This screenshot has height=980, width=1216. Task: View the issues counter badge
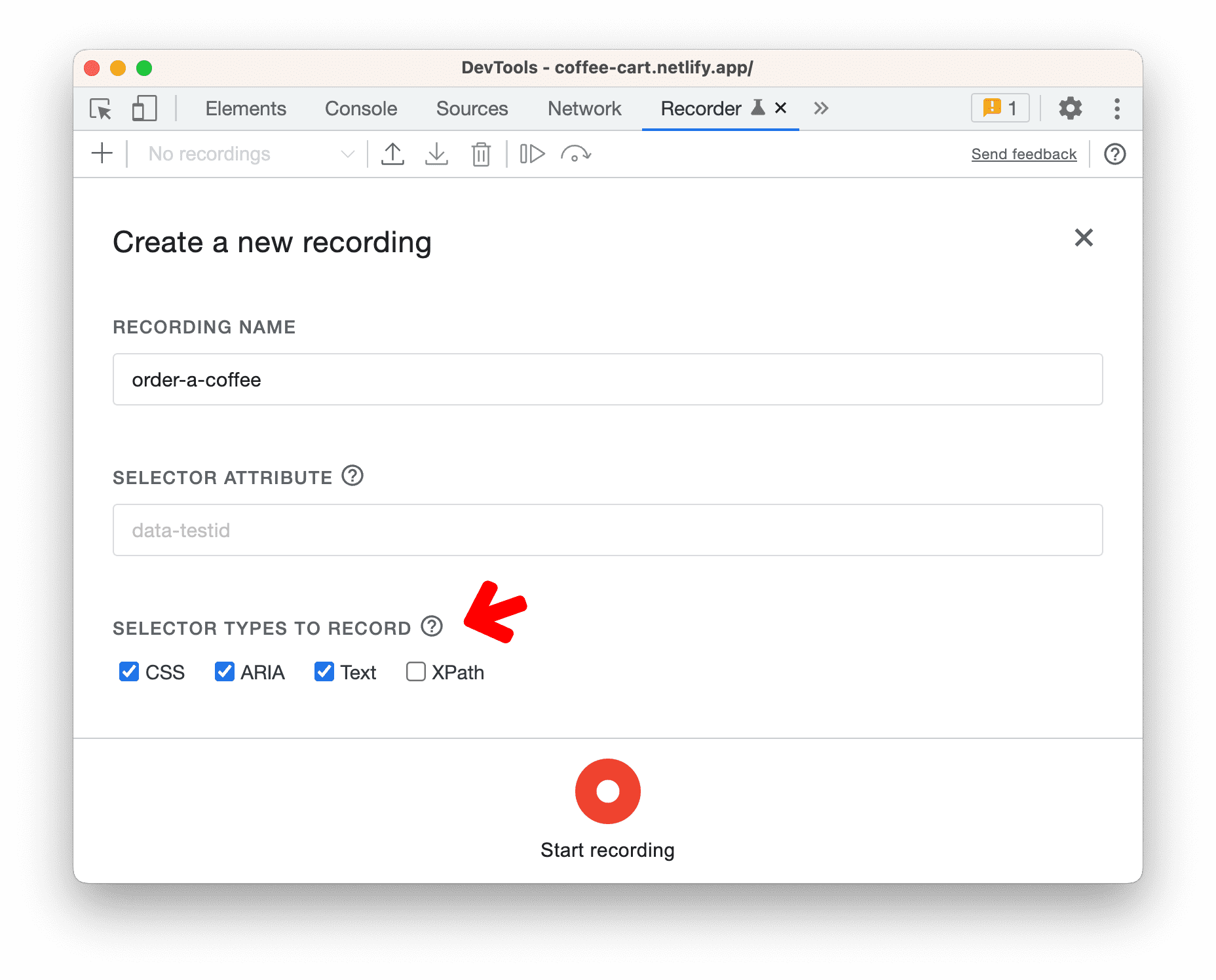point(999,107)
